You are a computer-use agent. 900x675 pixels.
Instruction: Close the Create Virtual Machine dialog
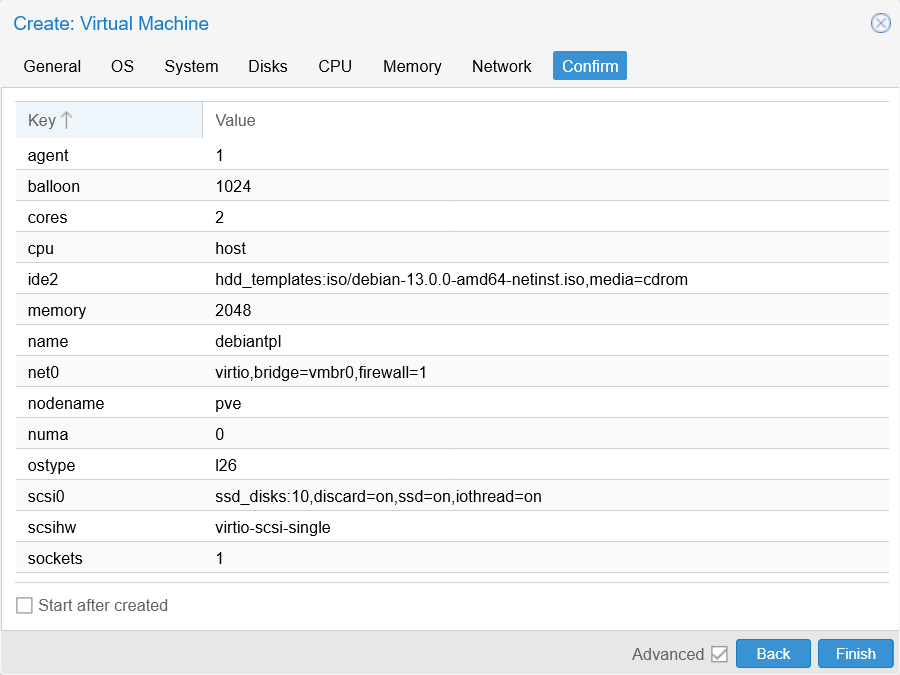click(880, 23)
